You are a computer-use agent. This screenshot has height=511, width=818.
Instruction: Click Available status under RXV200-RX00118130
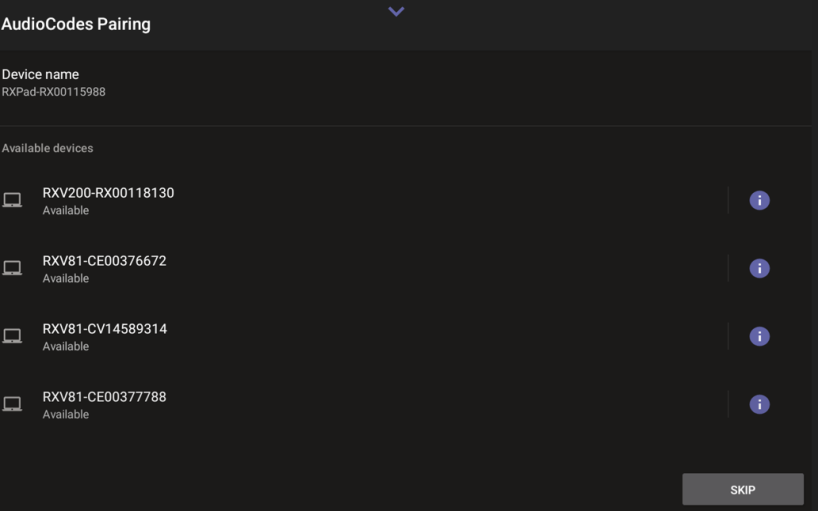click(65, 211)
